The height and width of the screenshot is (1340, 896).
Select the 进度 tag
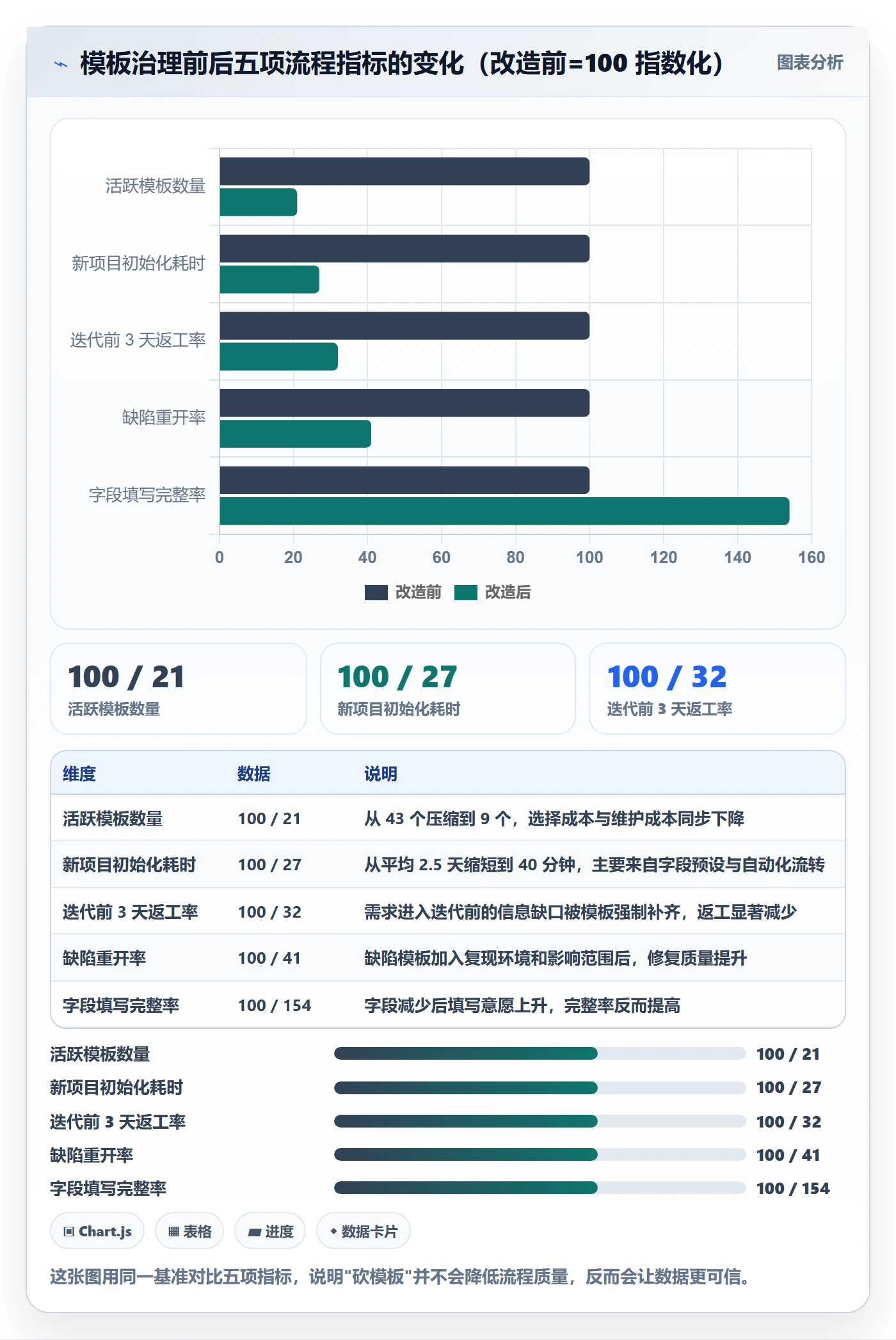(270, 1231)
